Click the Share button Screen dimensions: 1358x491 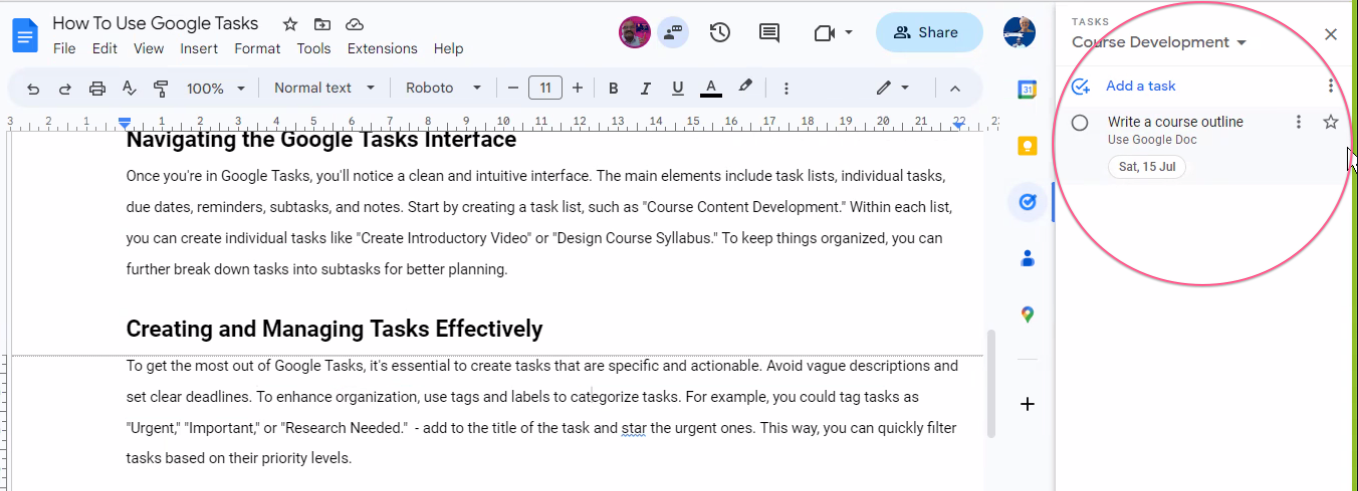(929, 33)
